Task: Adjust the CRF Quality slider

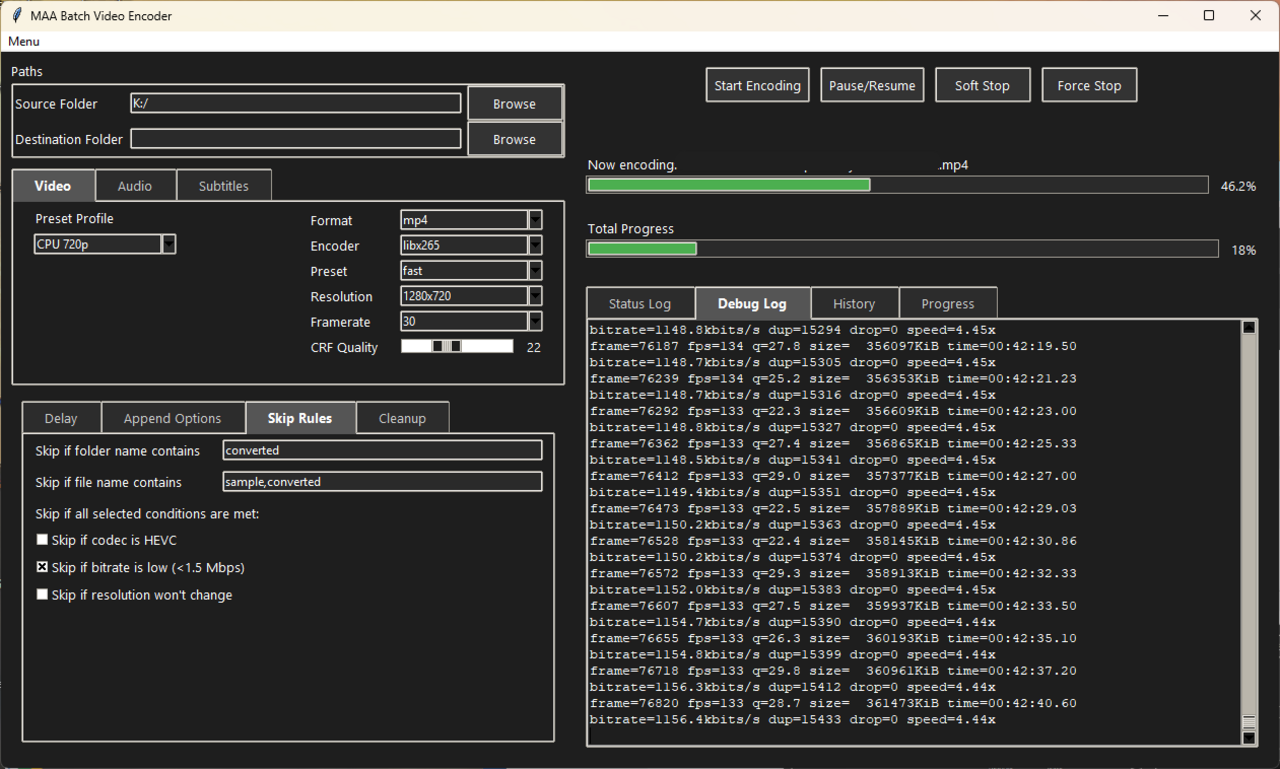Action: (x=457, y=346)
